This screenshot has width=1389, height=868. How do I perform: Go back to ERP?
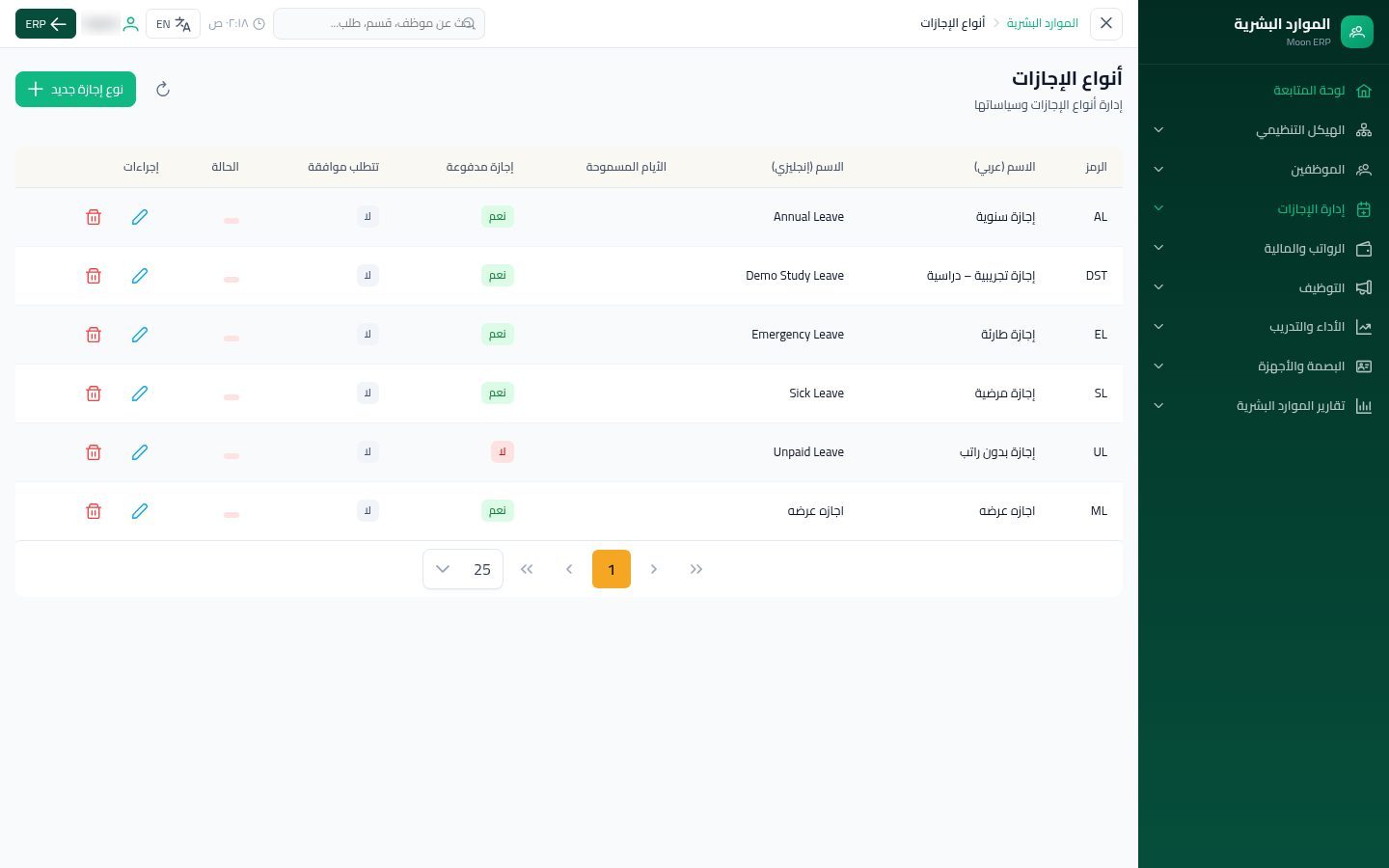(45, 24)
